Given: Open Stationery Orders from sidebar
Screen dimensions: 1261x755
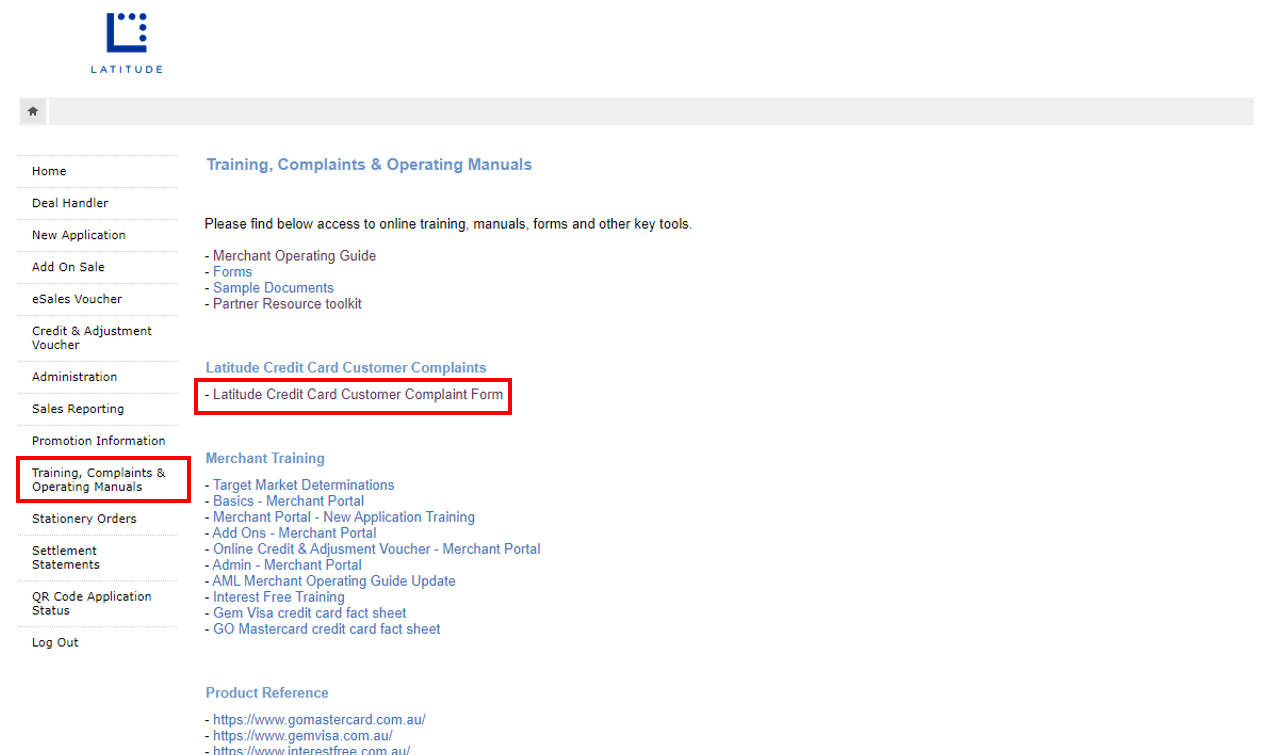Looking at the screenshot, I should coord(84,519).
